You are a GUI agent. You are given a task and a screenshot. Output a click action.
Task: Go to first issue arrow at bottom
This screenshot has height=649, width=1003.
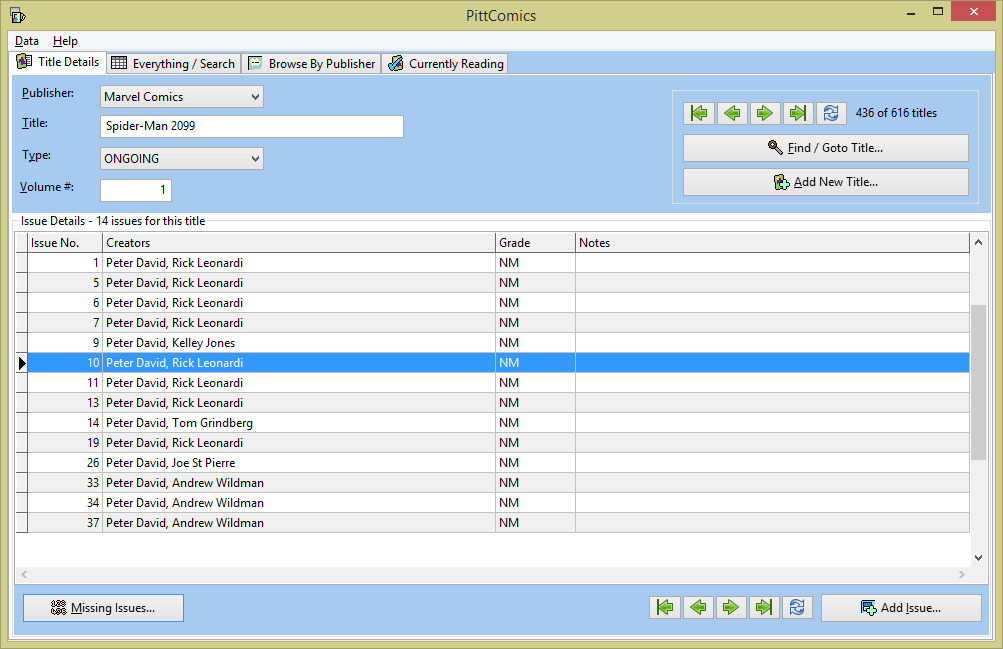click(x=665, y=607)
